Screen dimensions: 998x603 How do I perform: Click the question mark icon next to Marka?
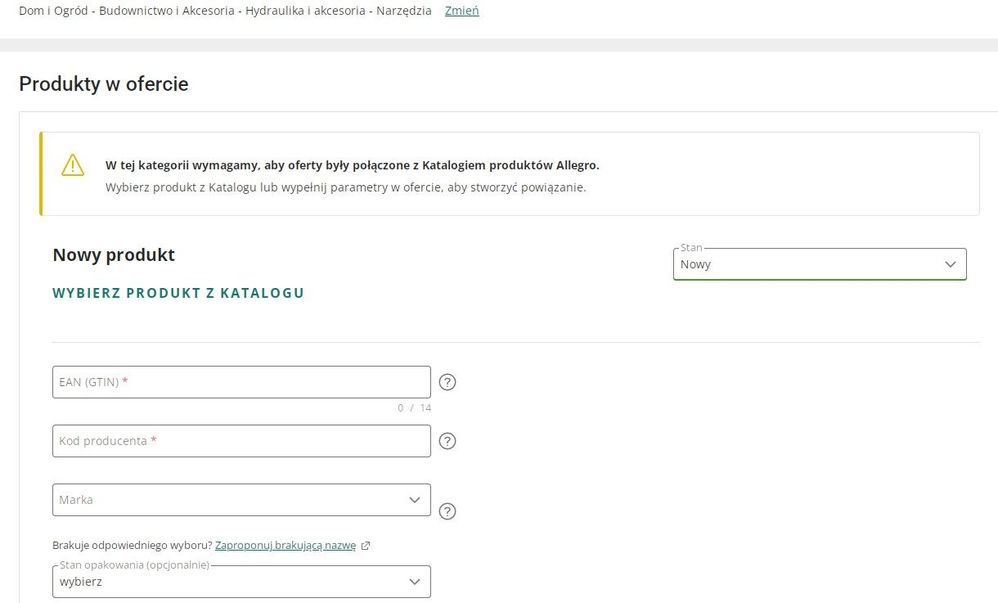click(x=447, y=511)
